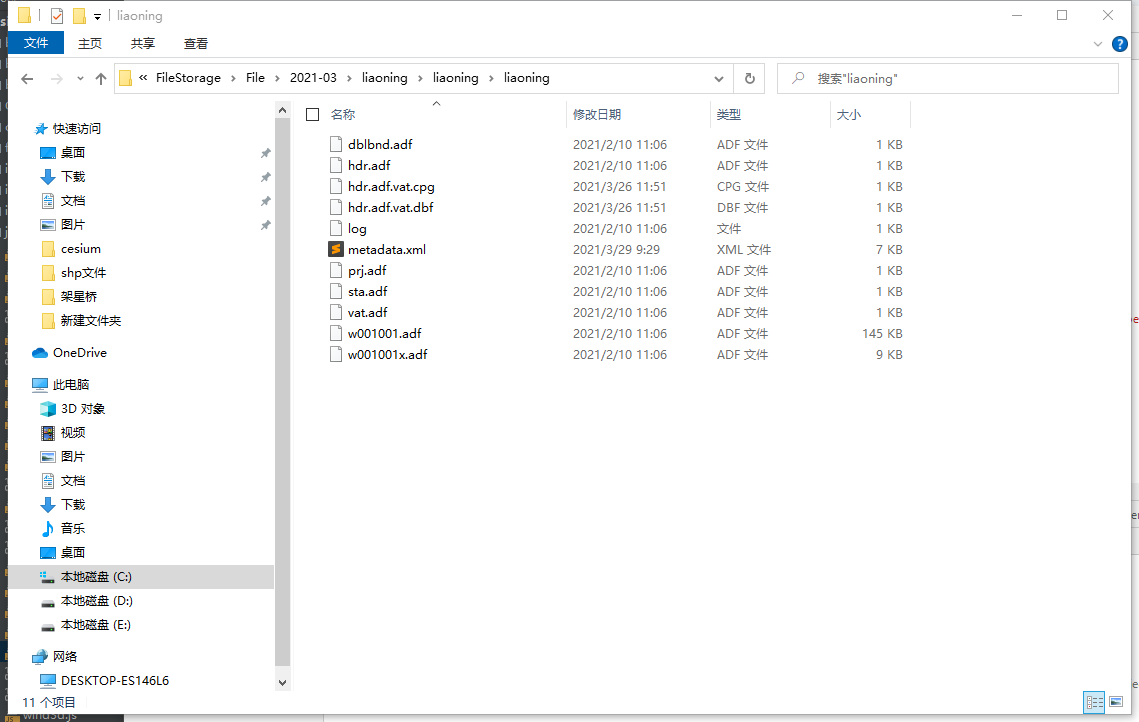Open recent locations dropdown arrow
This screenshot has height=722, width=1139.
pyautogui.click(x=80, y=78)
